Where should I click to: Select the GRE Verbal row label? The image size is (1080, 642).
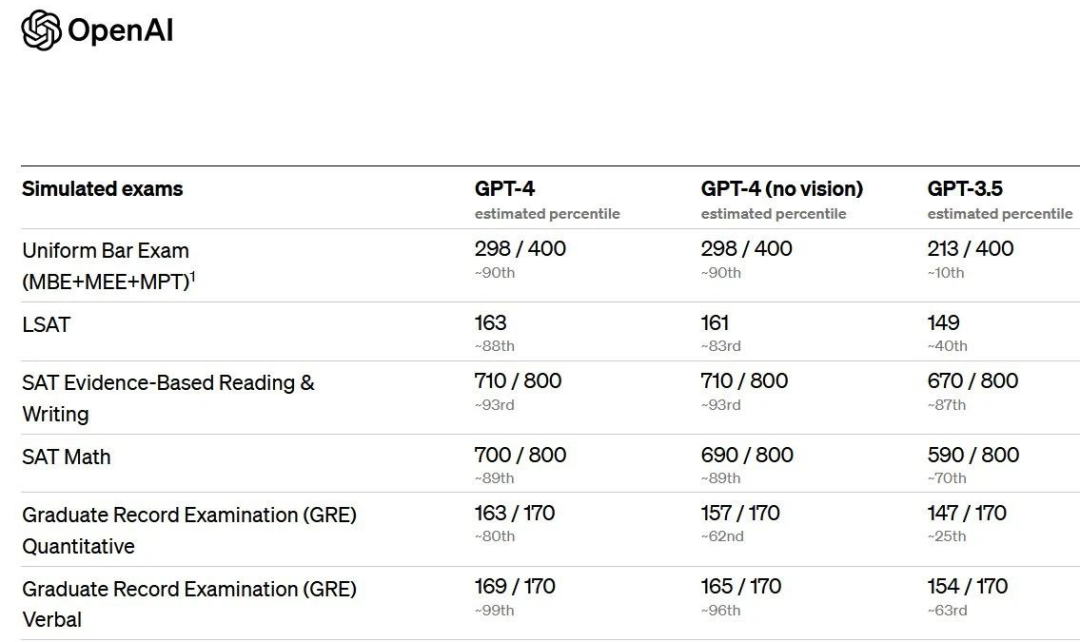[x=190, y=589]
